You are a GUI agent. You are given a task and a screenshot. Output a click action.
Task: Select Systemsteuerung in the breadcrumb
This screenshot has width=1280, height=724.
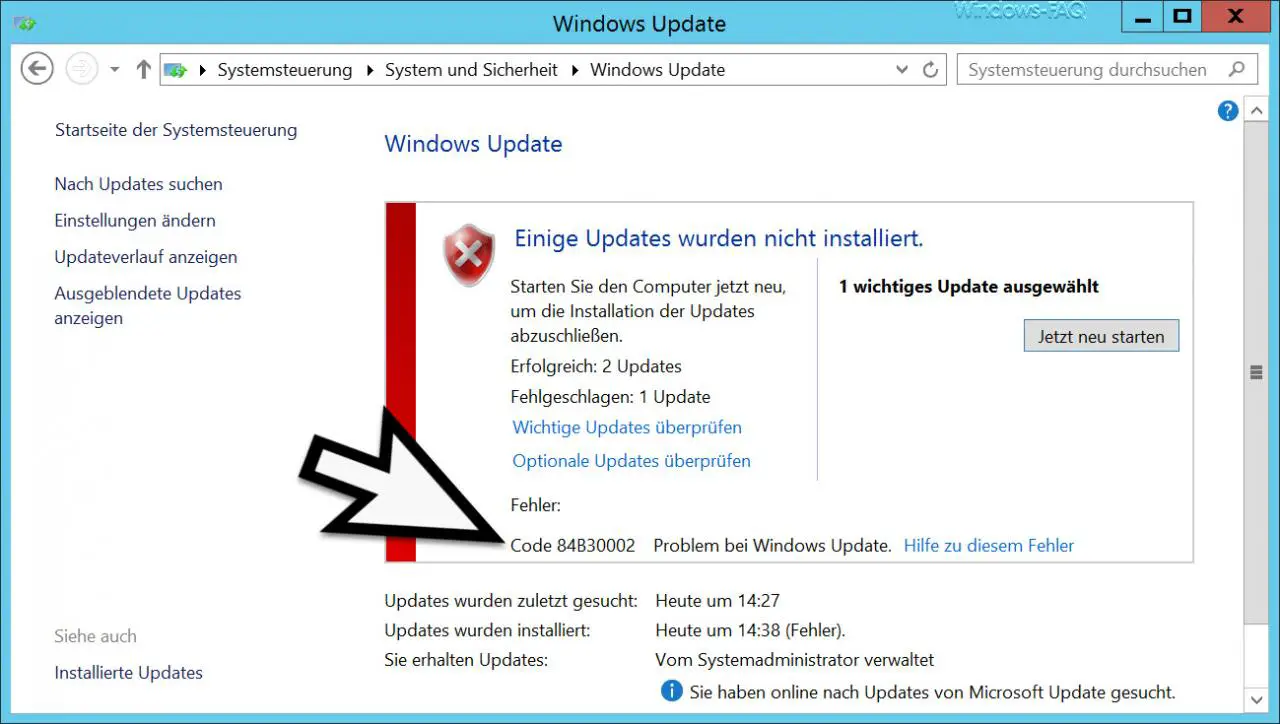pos(285,70)
